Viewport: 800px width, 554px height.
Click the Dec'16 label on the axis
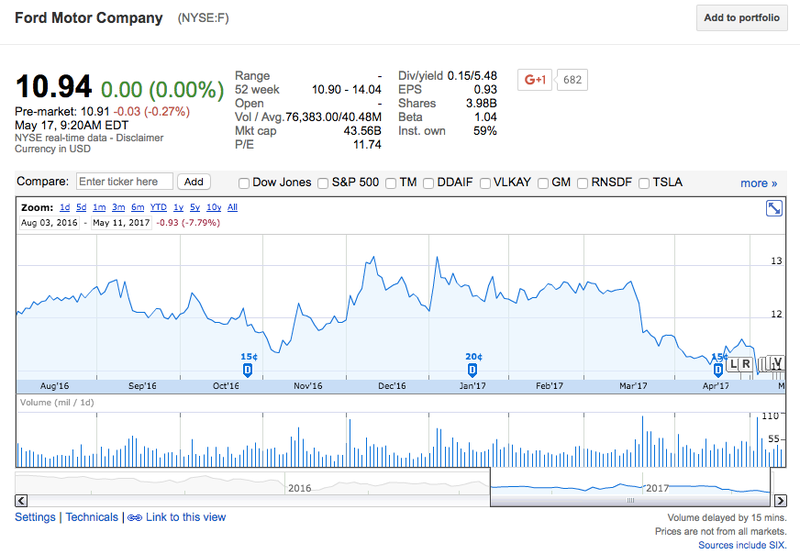pos(392,386)
